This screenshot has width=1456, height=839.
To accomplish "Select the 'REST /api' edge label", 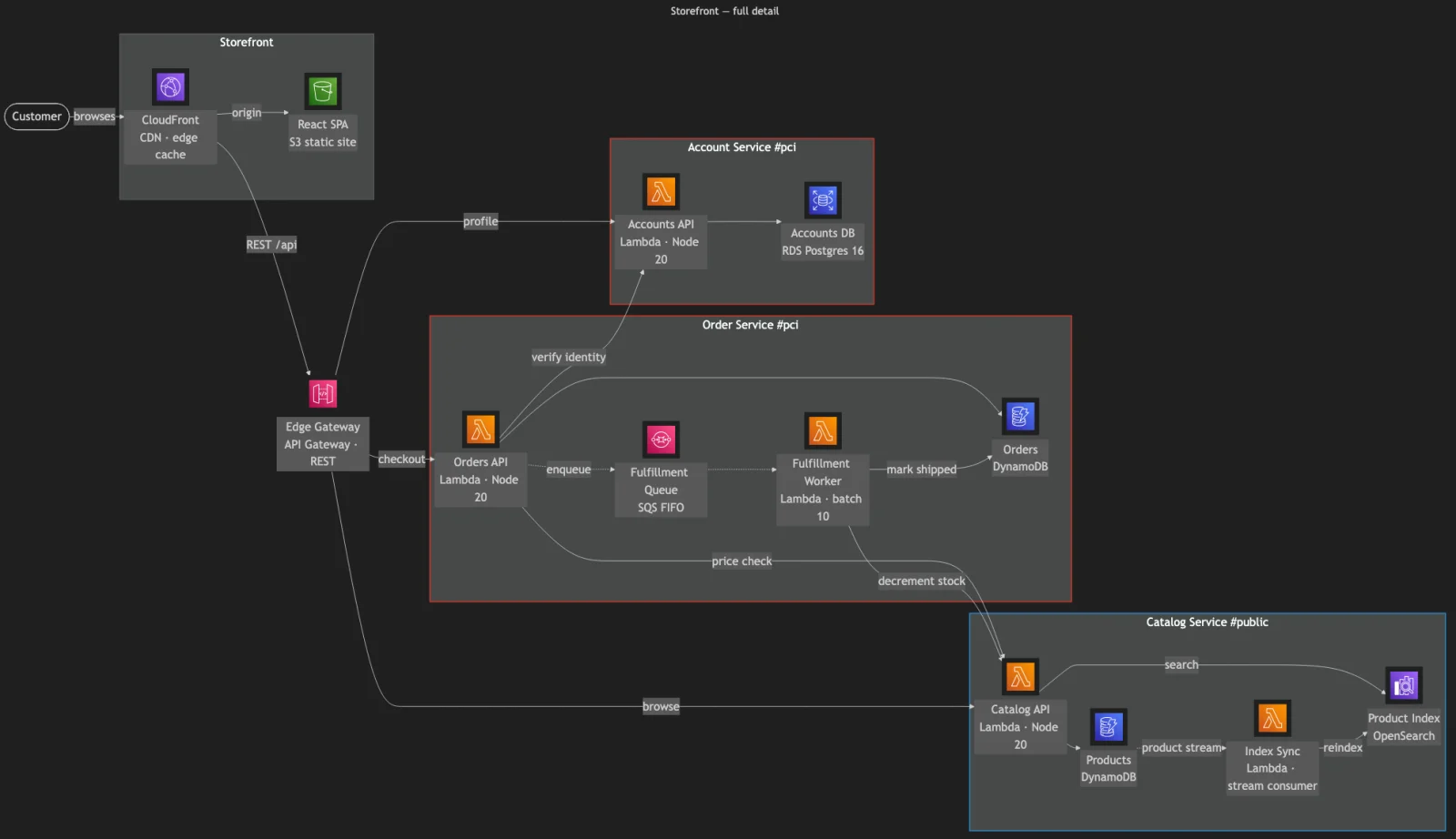I will pos(271,245).
